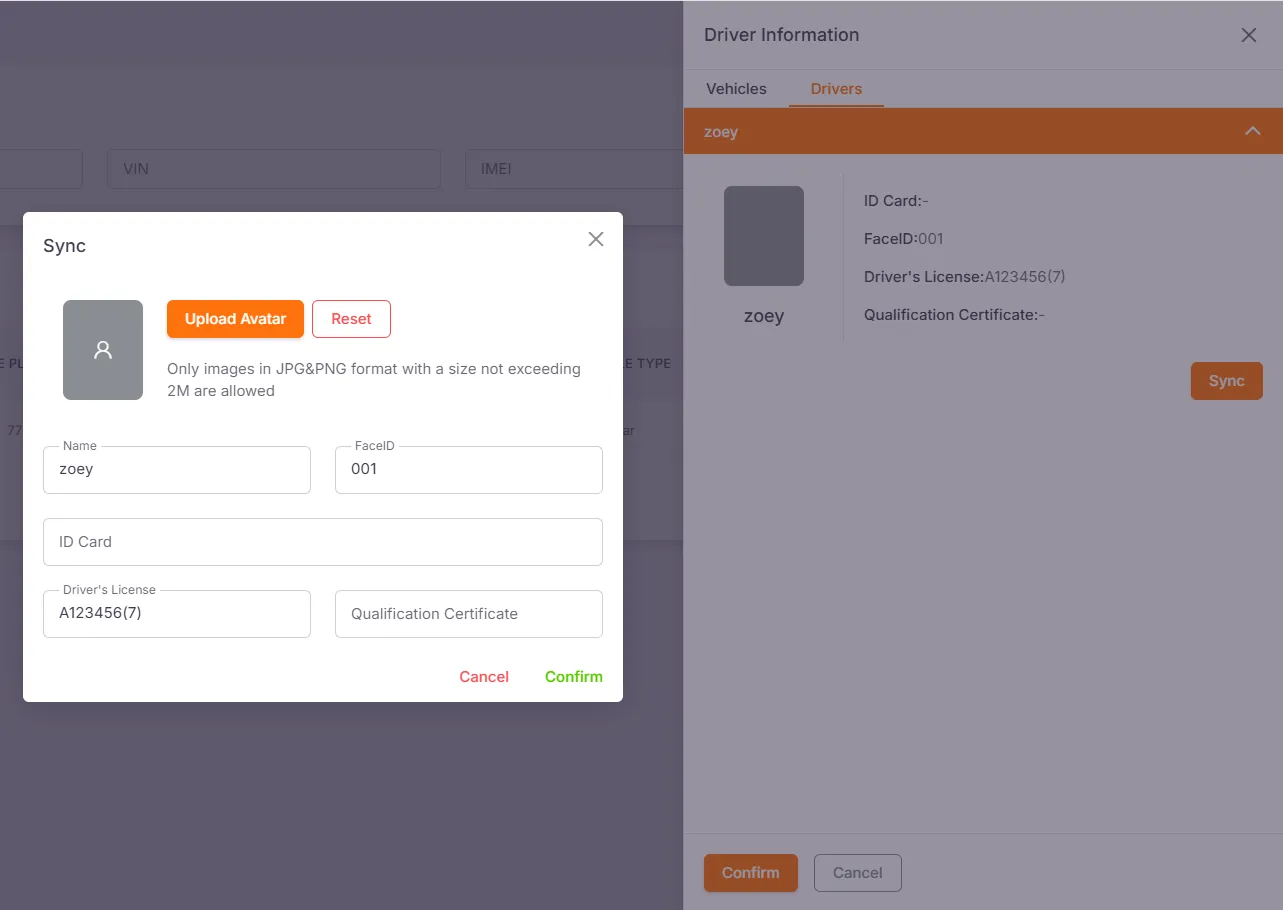Screen dimensions: 1283x910
Task: Click the Qualification Certificate input
Action: [x=468, y=614]
